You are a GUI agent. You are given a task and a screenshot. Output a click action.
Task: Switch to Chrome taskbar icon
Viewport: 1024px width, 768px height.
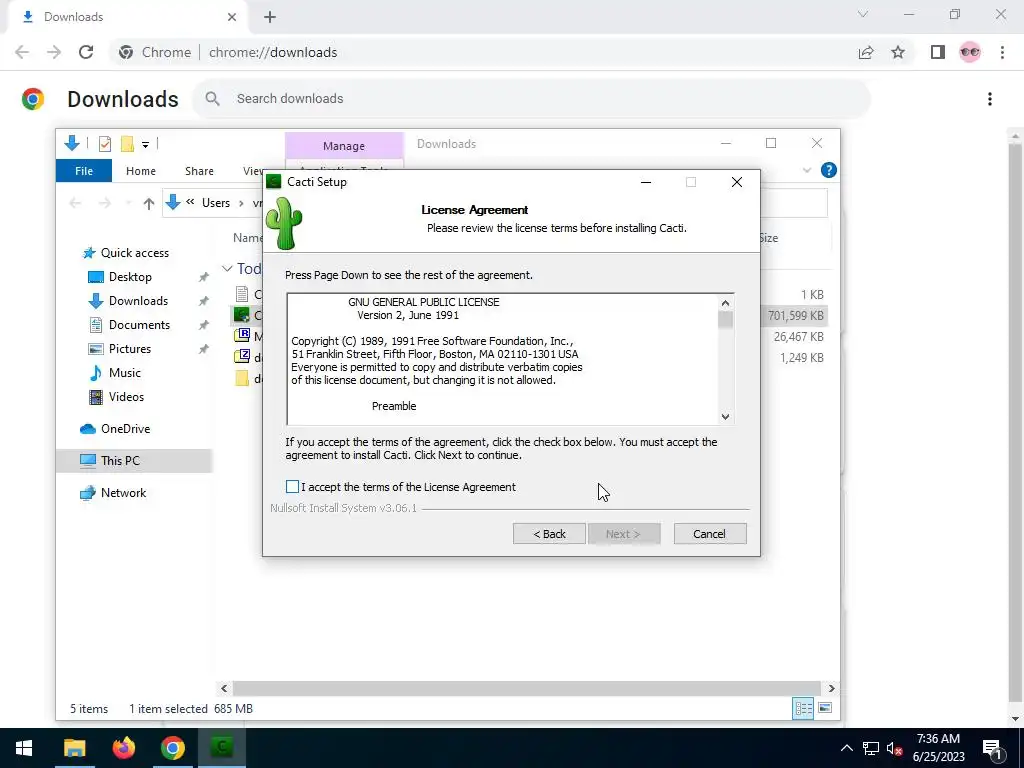tap(172, 748)
